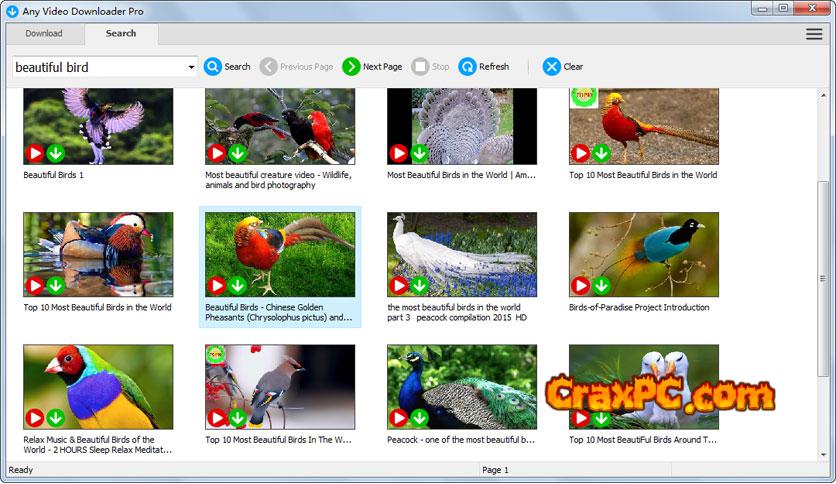Expand the search history dropdown arrow
Image resolution: width=836 pixels, height=484 pixels.
(191, 68)
